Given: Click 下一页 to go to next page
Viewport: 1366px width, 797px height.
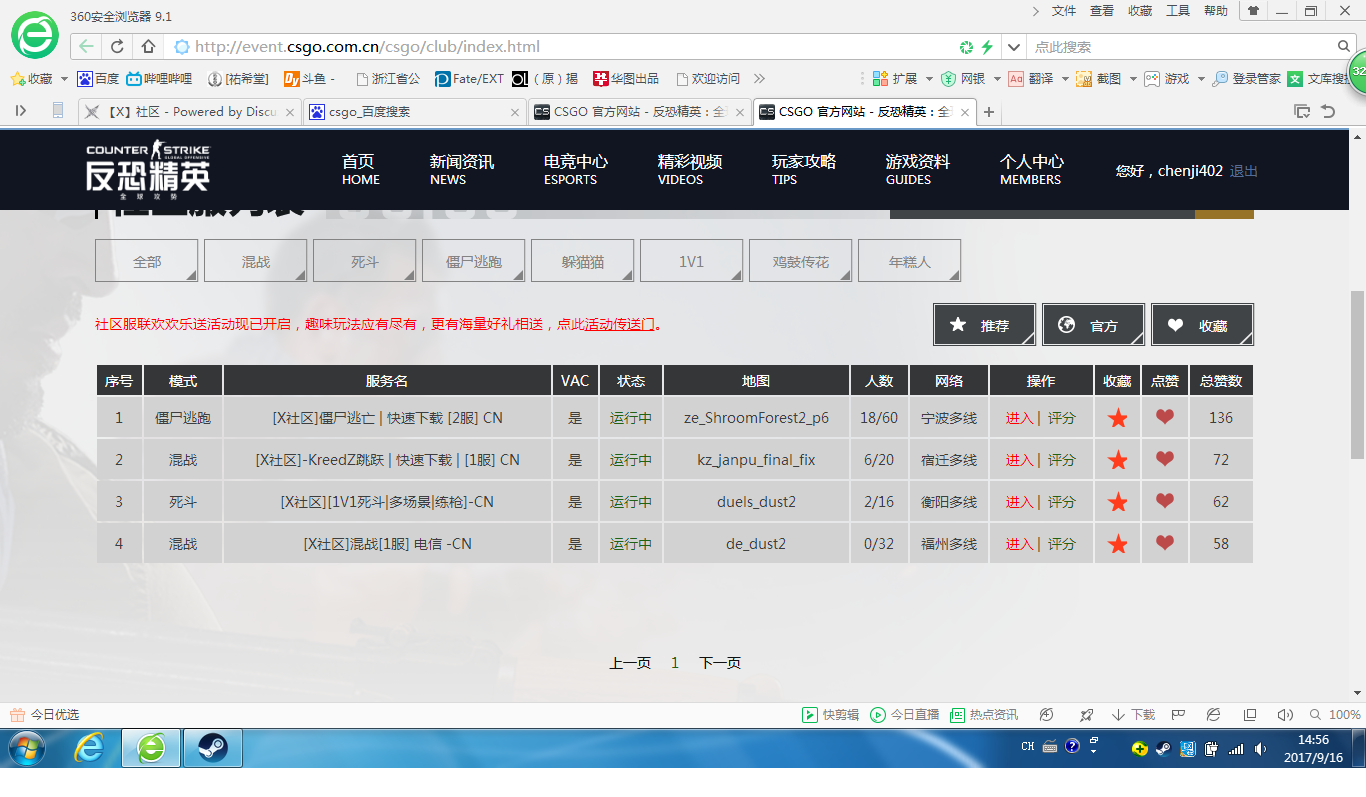Looking at the screenshot, I should click(x=722, y=662).
